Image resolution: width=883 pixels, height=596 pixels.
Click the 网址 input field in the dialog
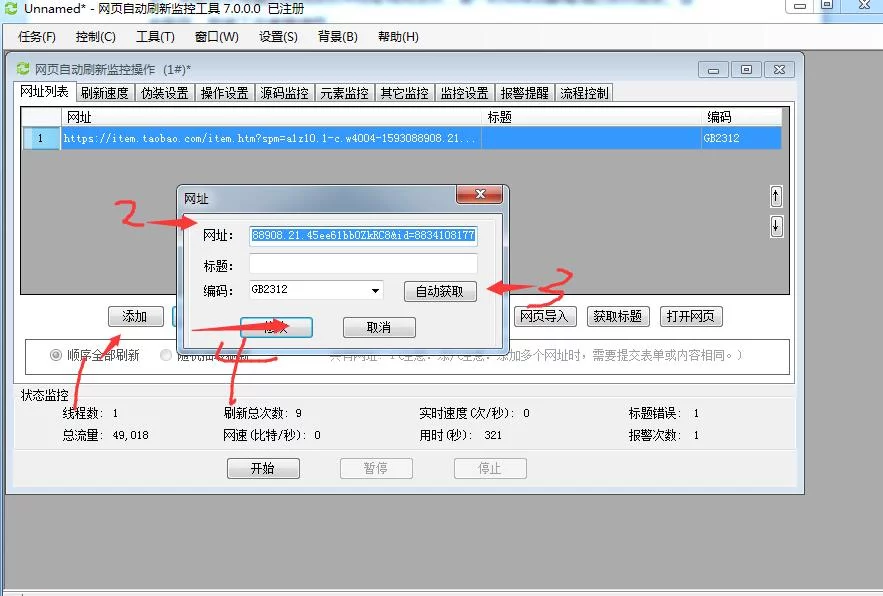(363, 235)
